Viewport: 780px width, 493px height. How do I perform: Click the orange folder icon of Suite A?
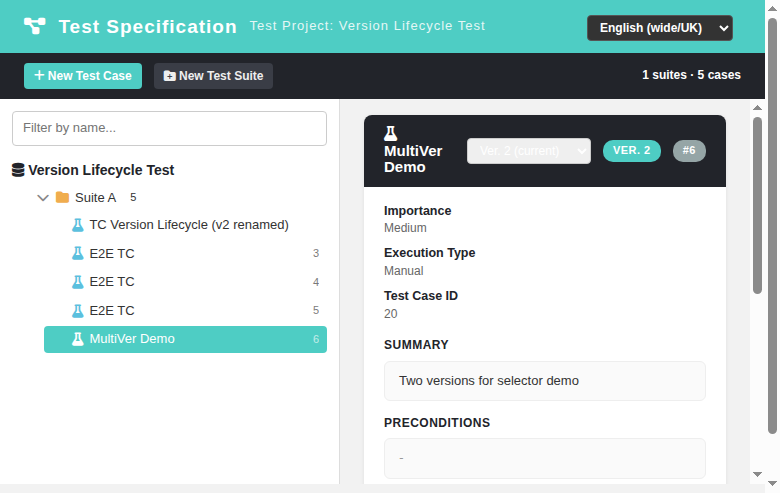[x=62, y=197]
